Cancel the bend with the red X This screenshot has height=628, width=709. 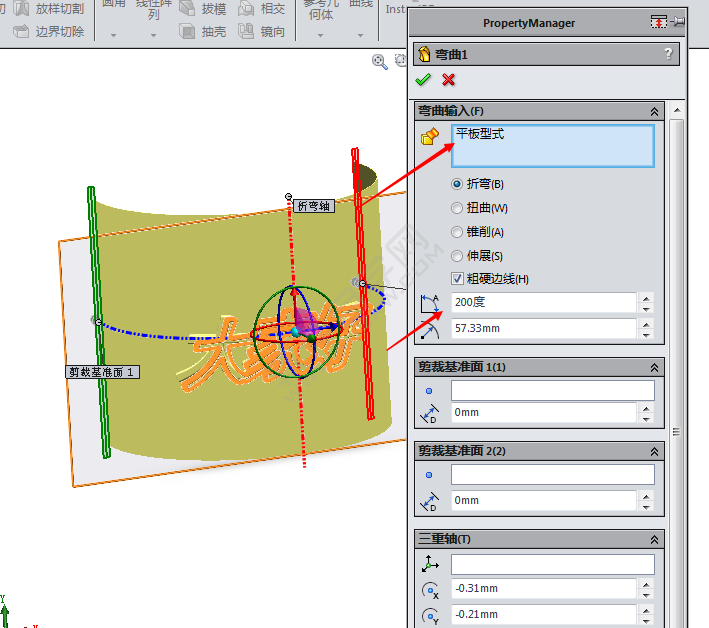point(449,80)
